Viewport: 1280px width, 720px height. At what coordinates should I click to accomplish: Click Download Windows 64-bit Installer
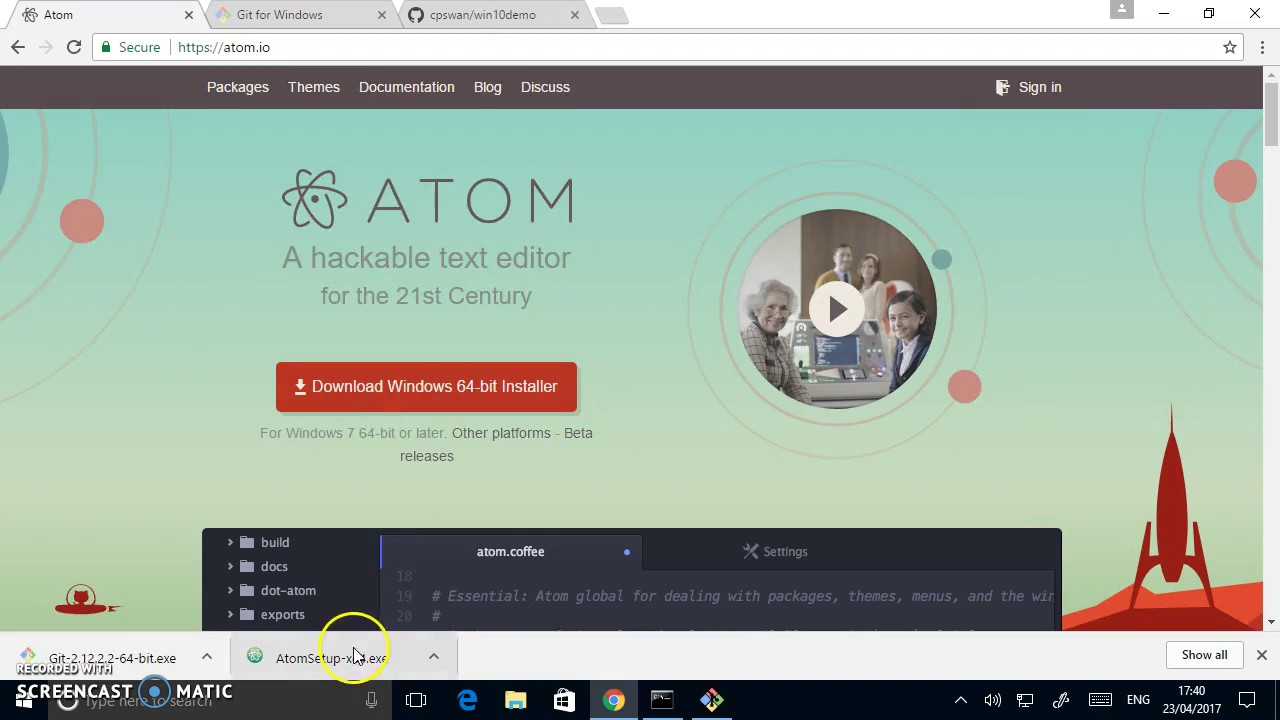426,387
